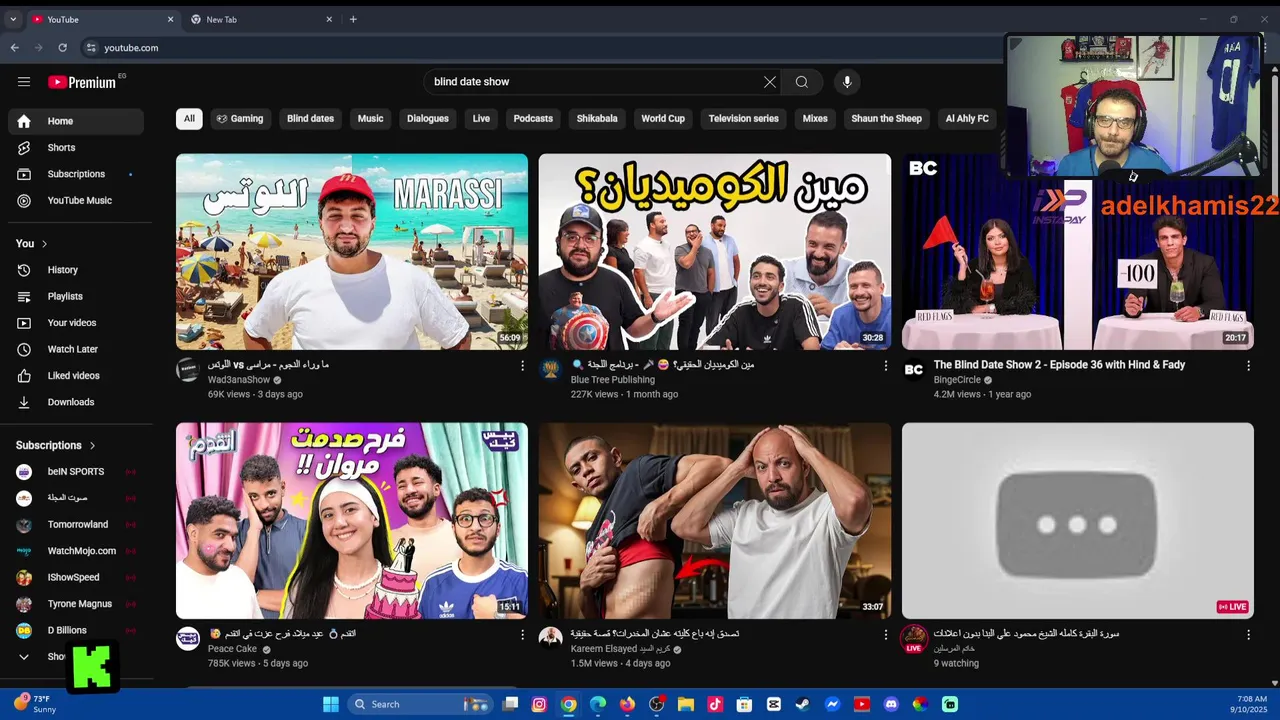The image size is (1280, 720).
Task: Select the Al Ahly FC filter chip
Action: pos(967,119)
